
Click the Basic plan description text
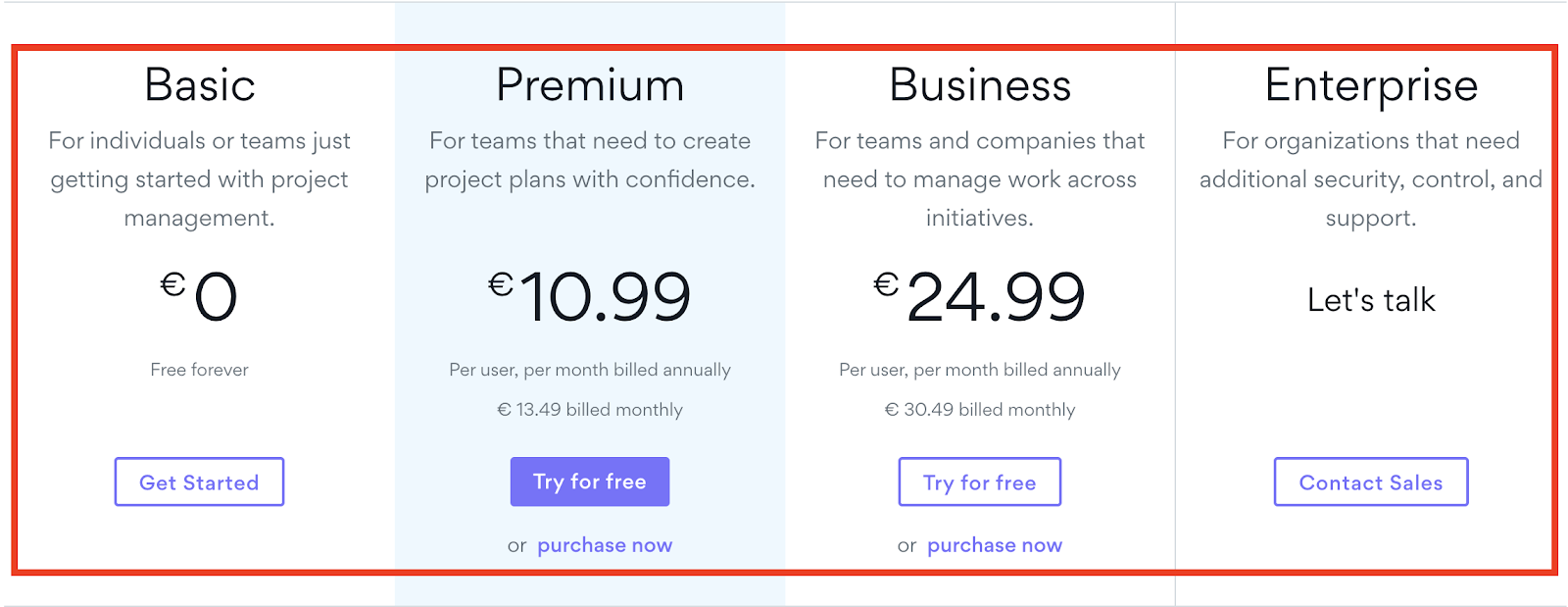(199, 179)
